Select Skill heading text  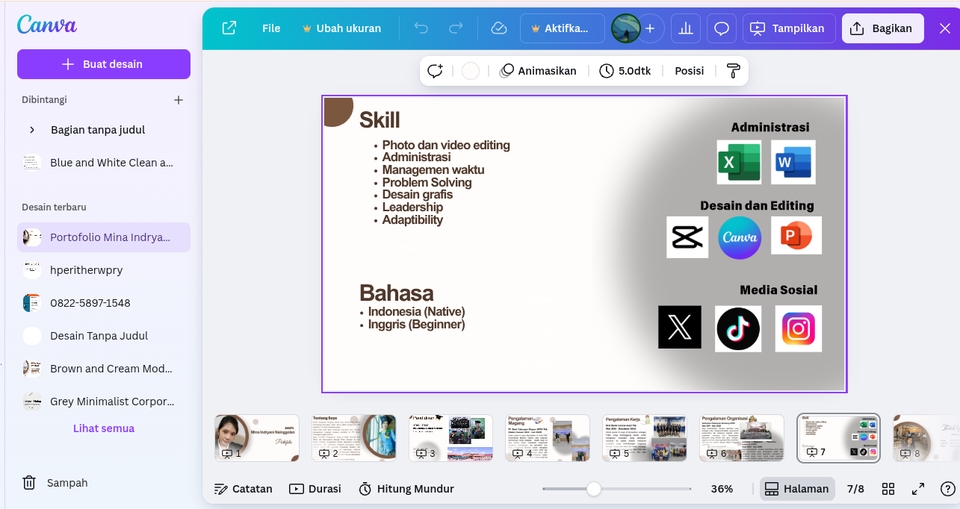click(380, 120)
